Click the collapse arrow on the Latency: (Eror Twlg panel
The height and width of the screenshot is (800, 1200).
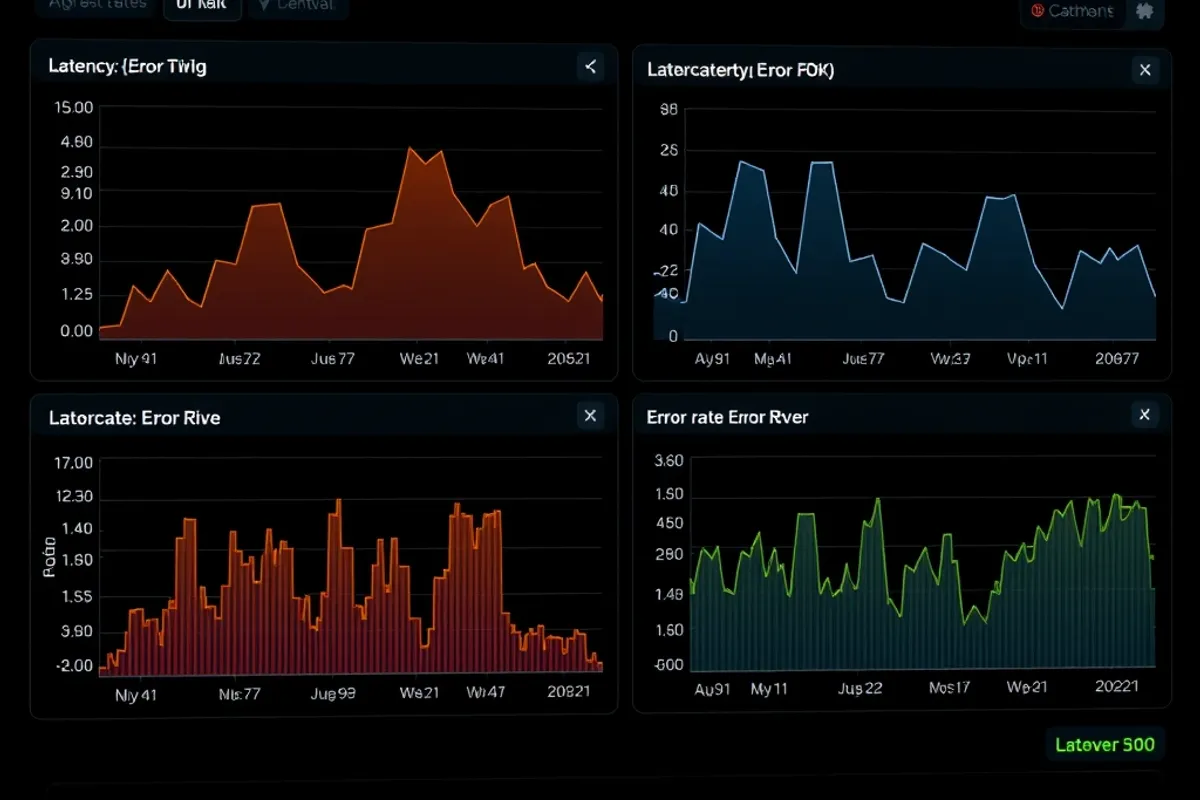[590, 67]
